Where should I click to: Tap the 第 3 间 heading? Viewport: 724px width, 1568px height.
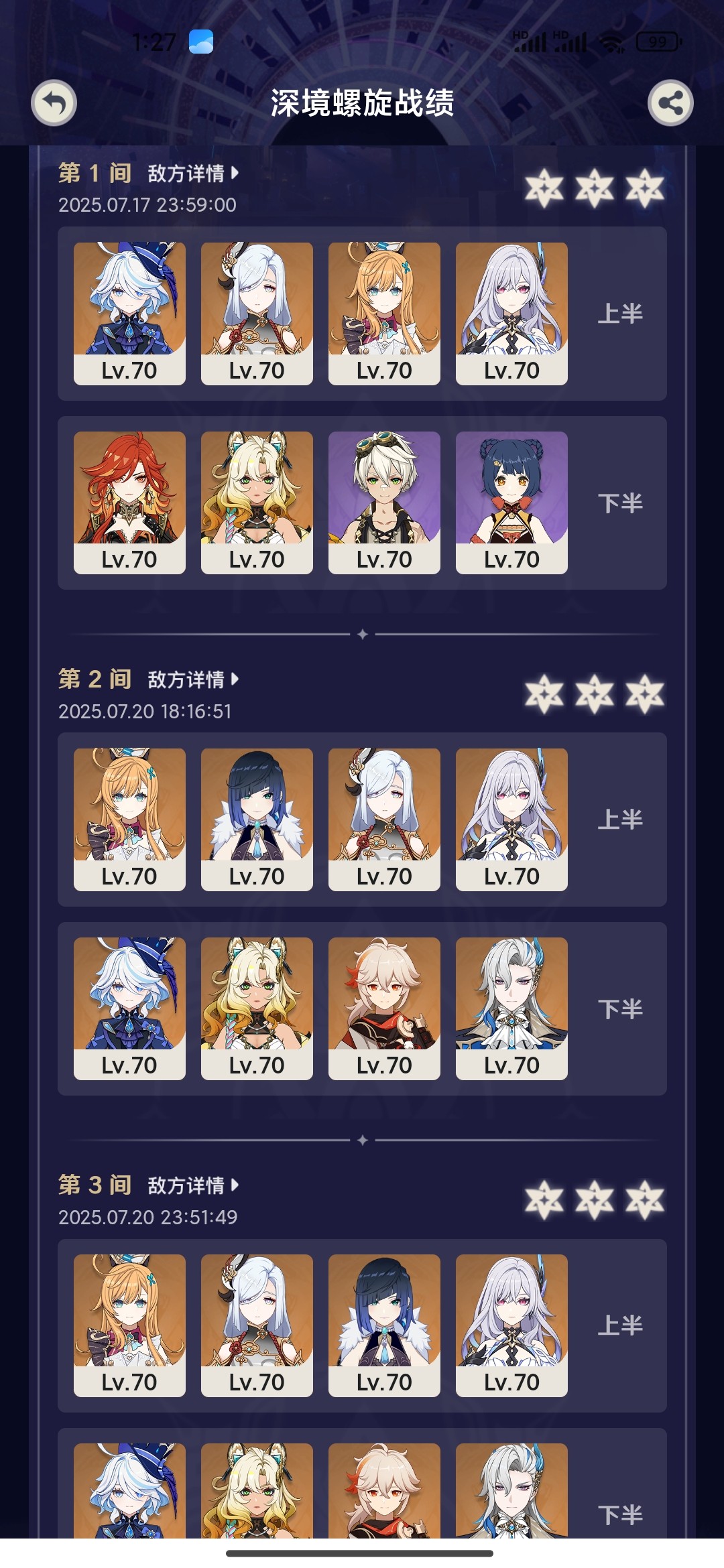click(x=95, y=1185)
